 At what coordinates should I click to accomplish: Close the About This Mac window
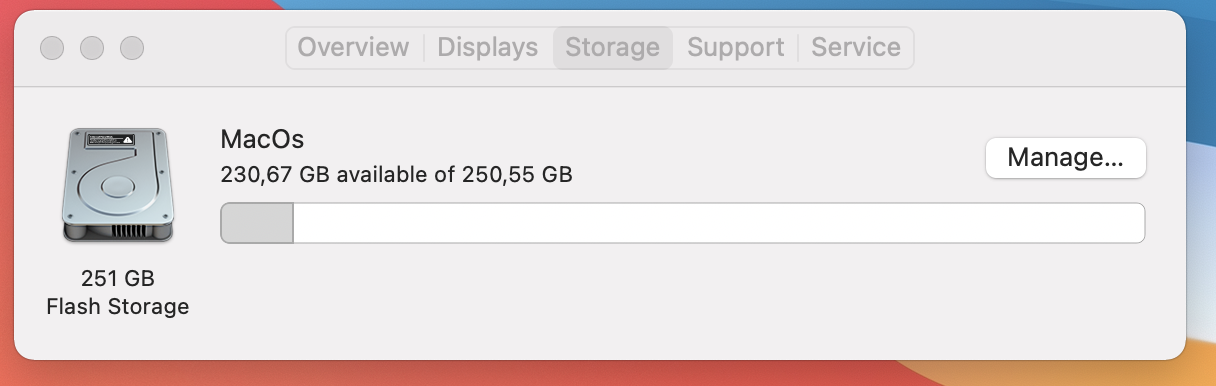52,47
